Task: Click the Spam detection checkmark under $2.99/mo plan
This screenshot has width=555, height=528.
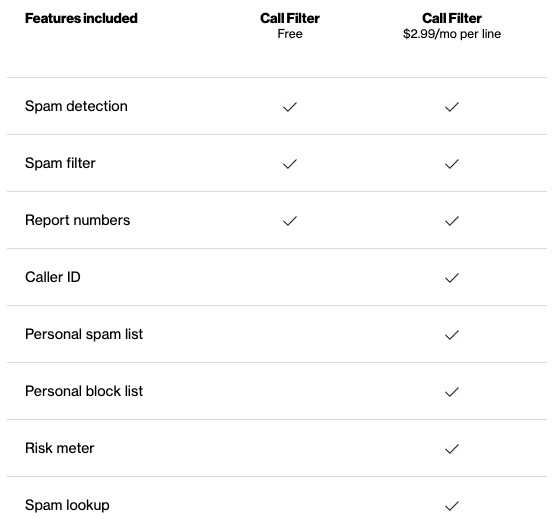Action: (452, 107)
